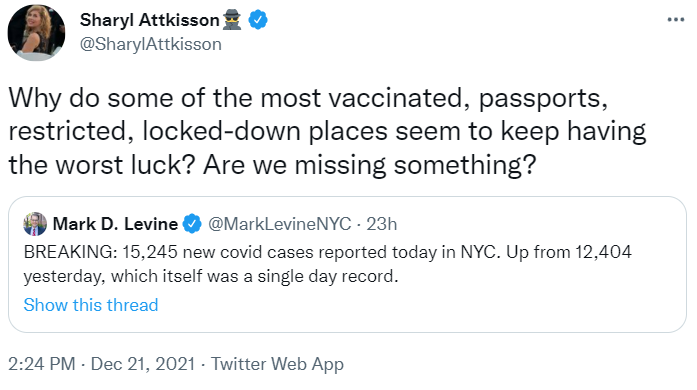Click the Dec 21, 2021 date
Viewport: 697px width, 390px height.
point(143,364)
